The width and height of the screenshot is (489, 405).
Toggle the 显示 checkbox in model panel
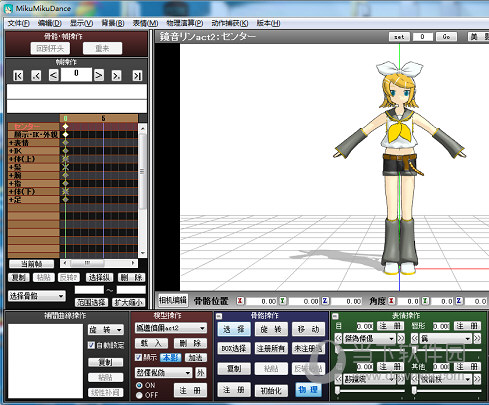[138, 357]
